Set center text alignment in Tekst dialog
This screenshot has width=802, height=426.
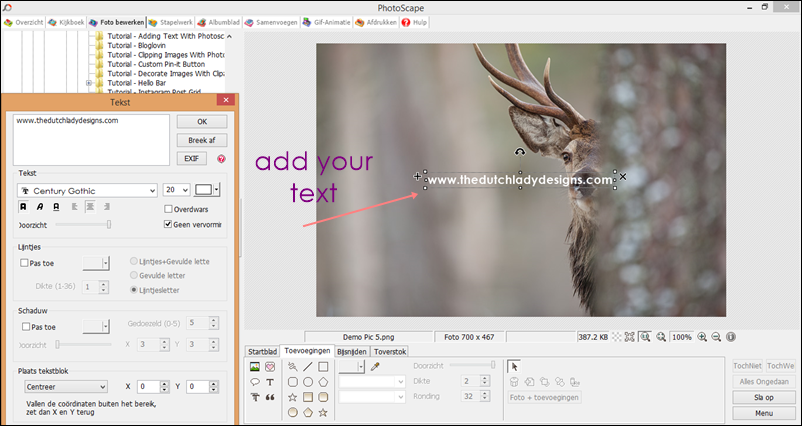coord(90,207)
